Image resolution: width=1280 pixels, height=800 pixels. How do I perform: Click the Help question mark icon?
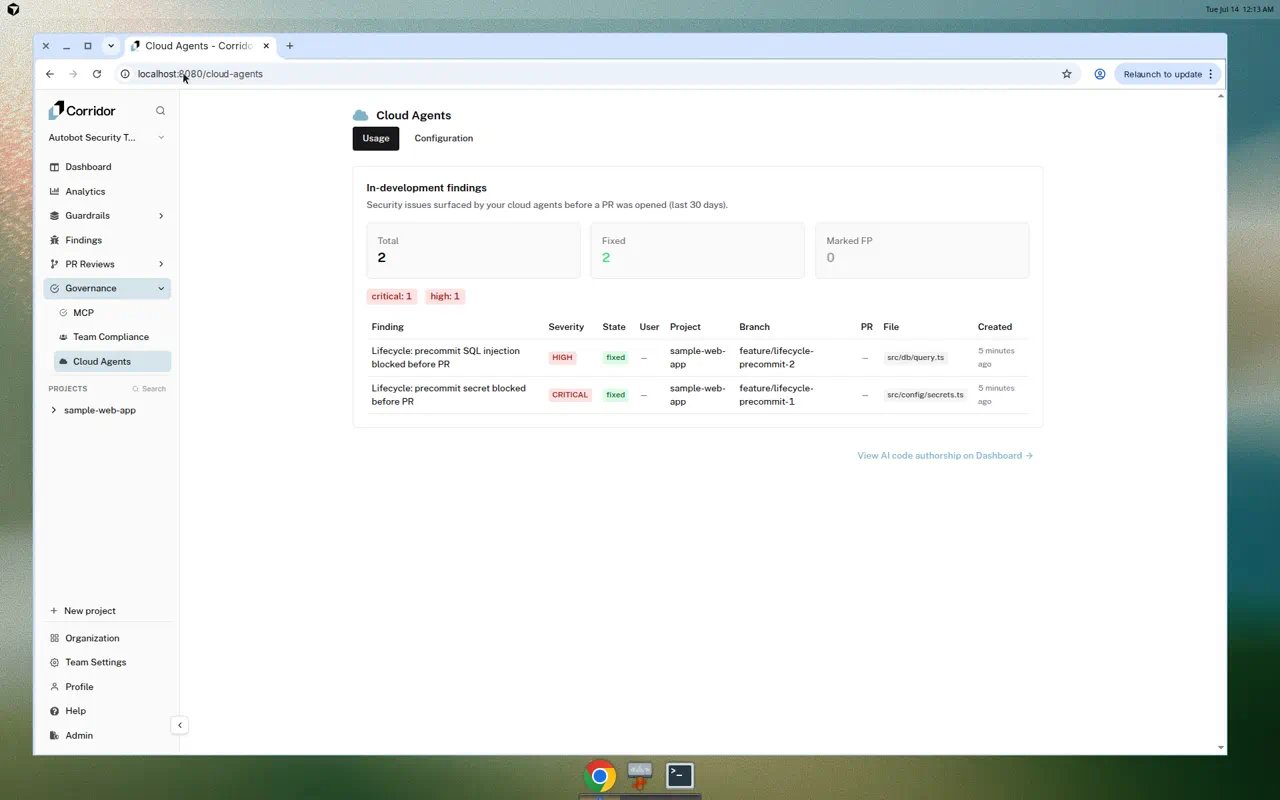(54, 711)
